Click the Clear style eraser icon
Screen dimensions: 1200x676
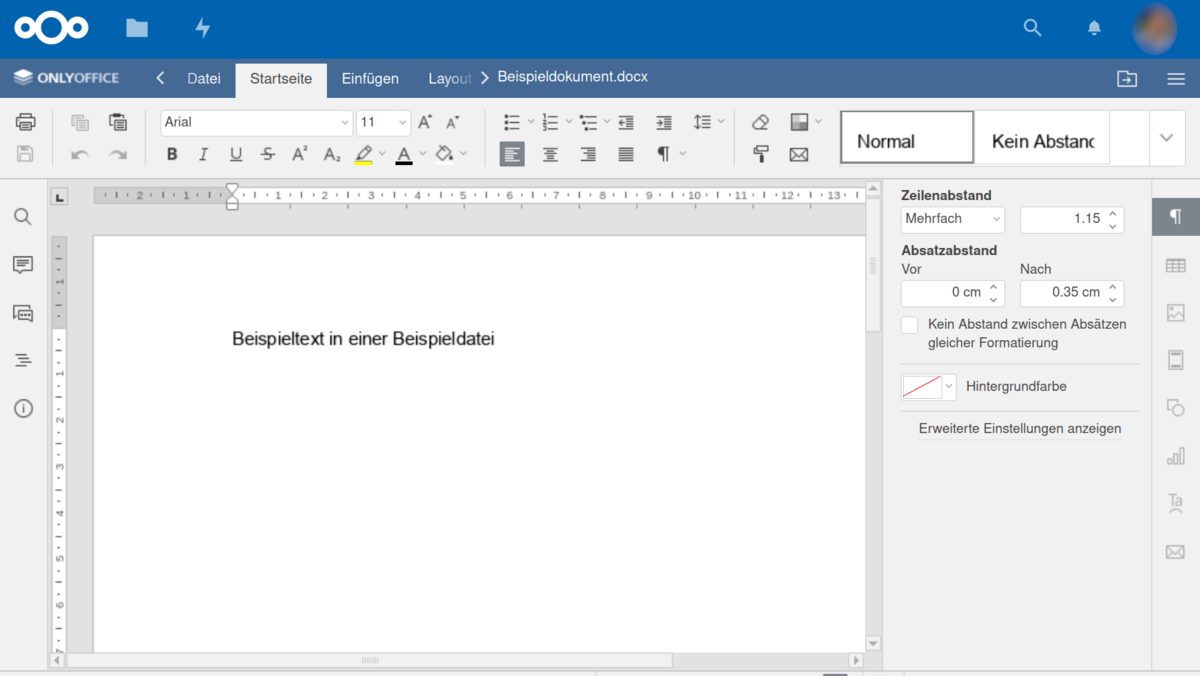(x=760, y=122)
